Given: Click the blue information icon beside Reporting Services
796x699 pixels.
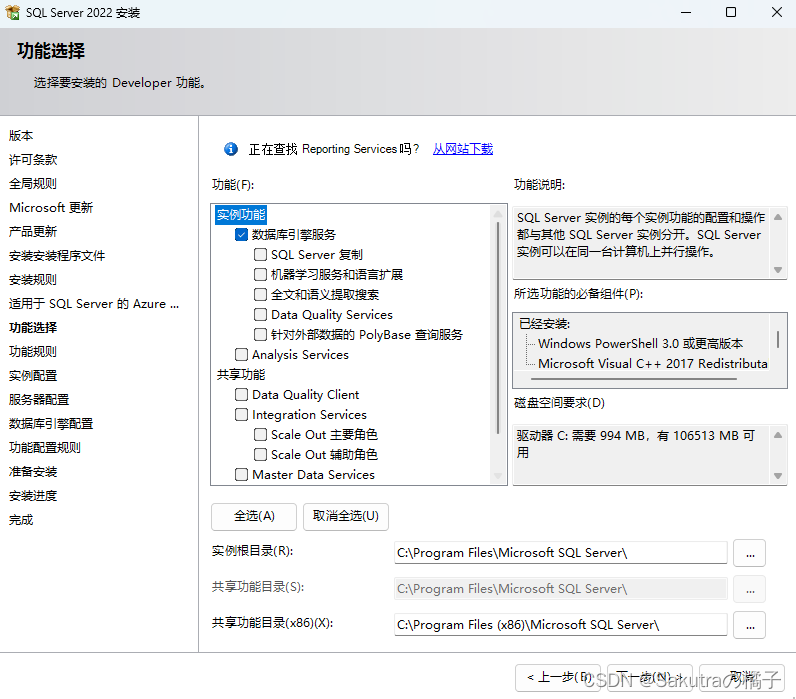Looking at the screenshot, I should click(x=230, y=149).
